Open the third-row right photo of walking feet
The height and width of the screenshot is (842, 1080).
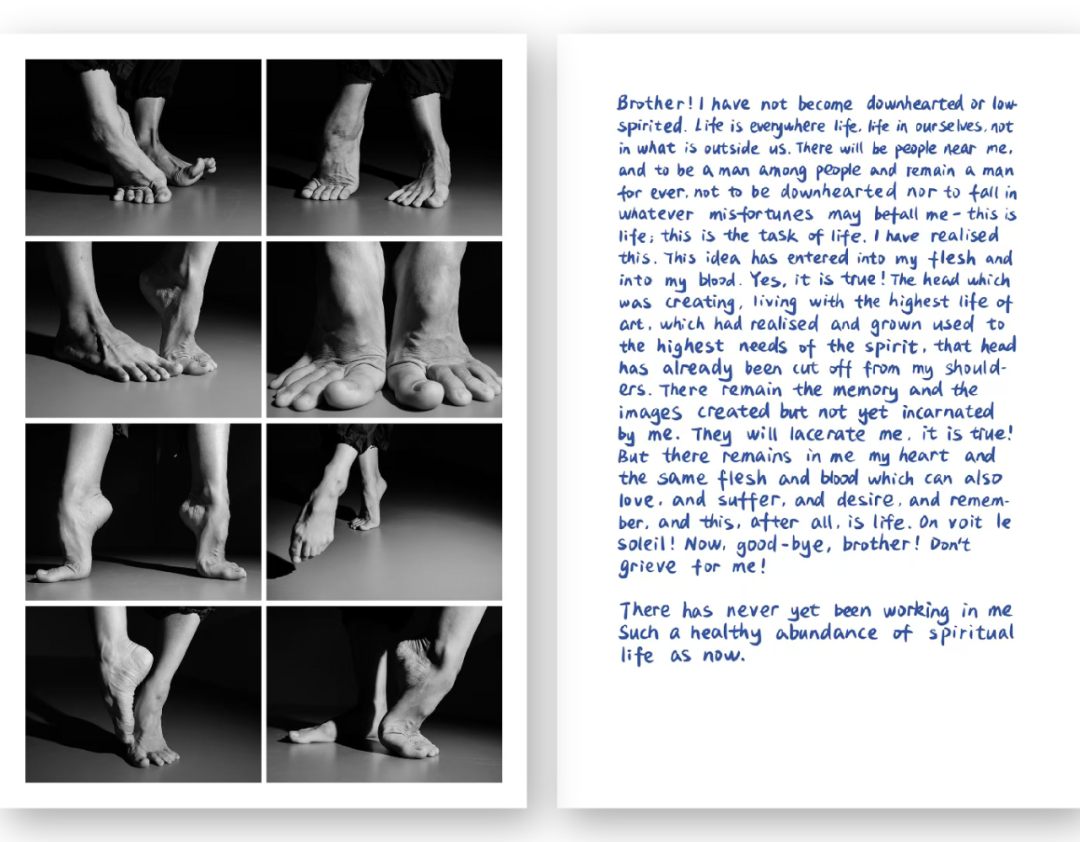pyautogui.click(x=384, y=511)
